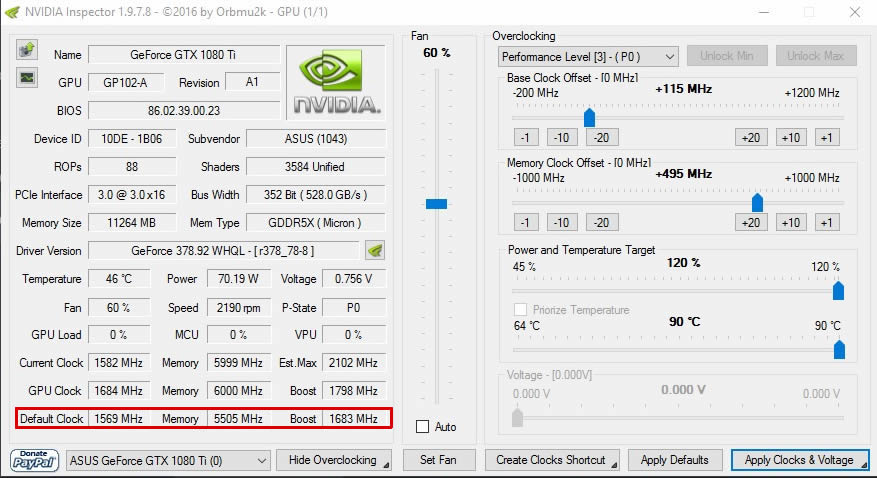Click the Temperature value 46 °C
877x478 pixels.
point(119,278)
